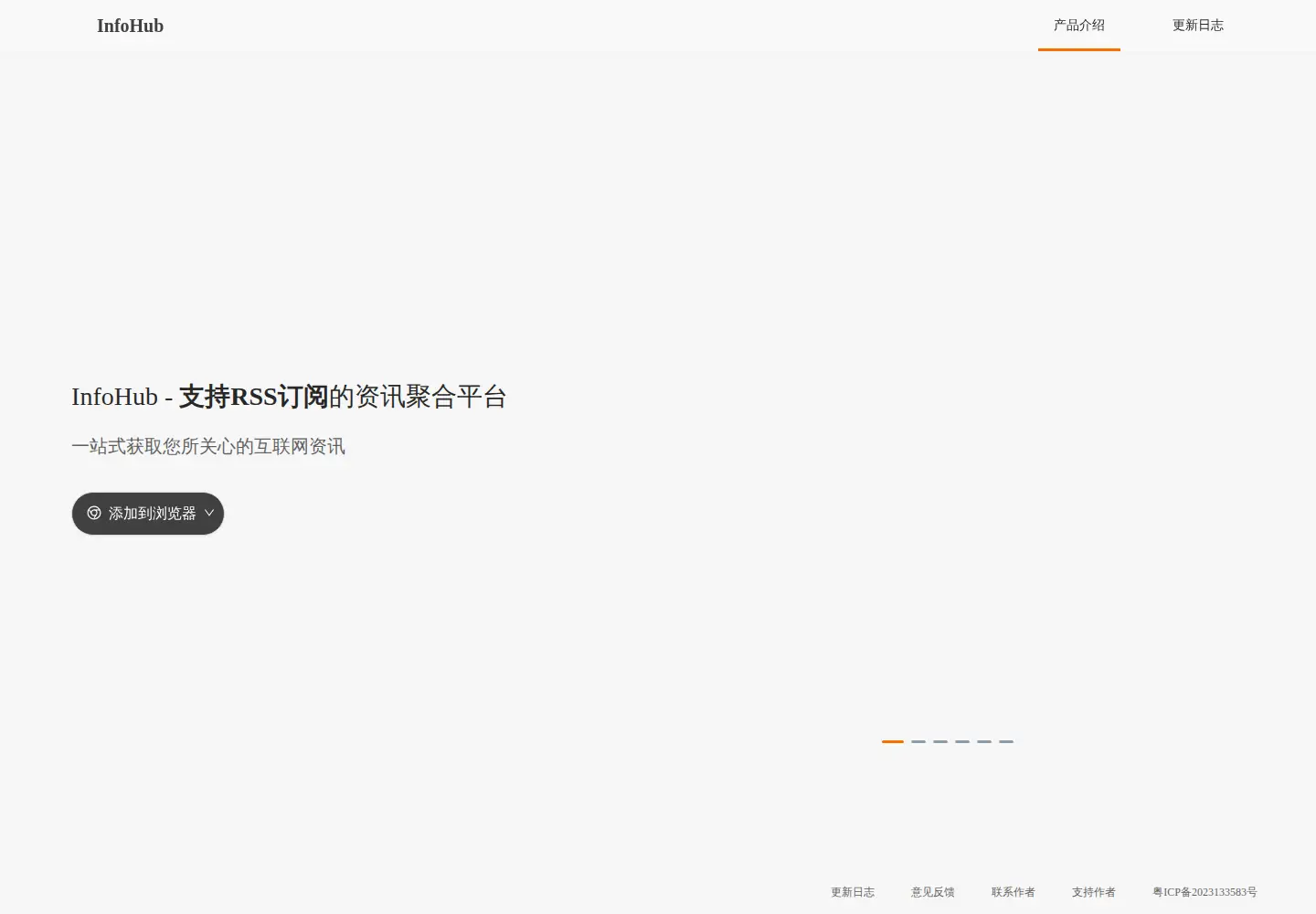Screen dimensions: 1316x914
Task: Open the 更新日志 link in the footer
Action: [853, 892]
